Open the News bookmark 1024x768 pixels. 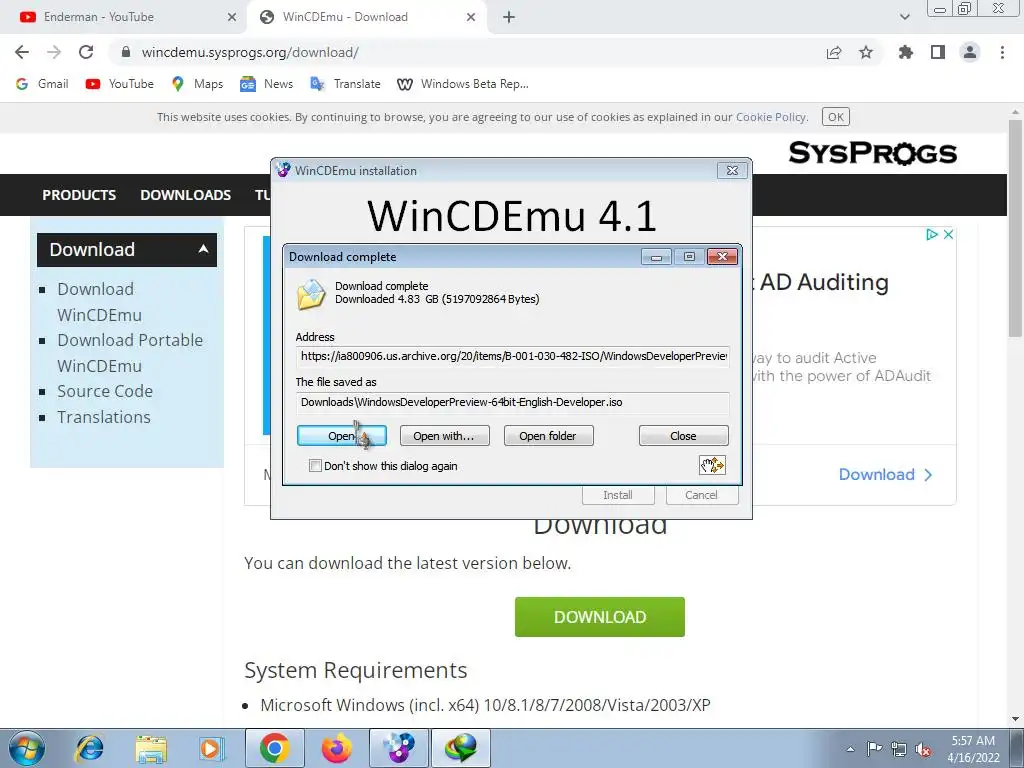[x=266, y=84]
